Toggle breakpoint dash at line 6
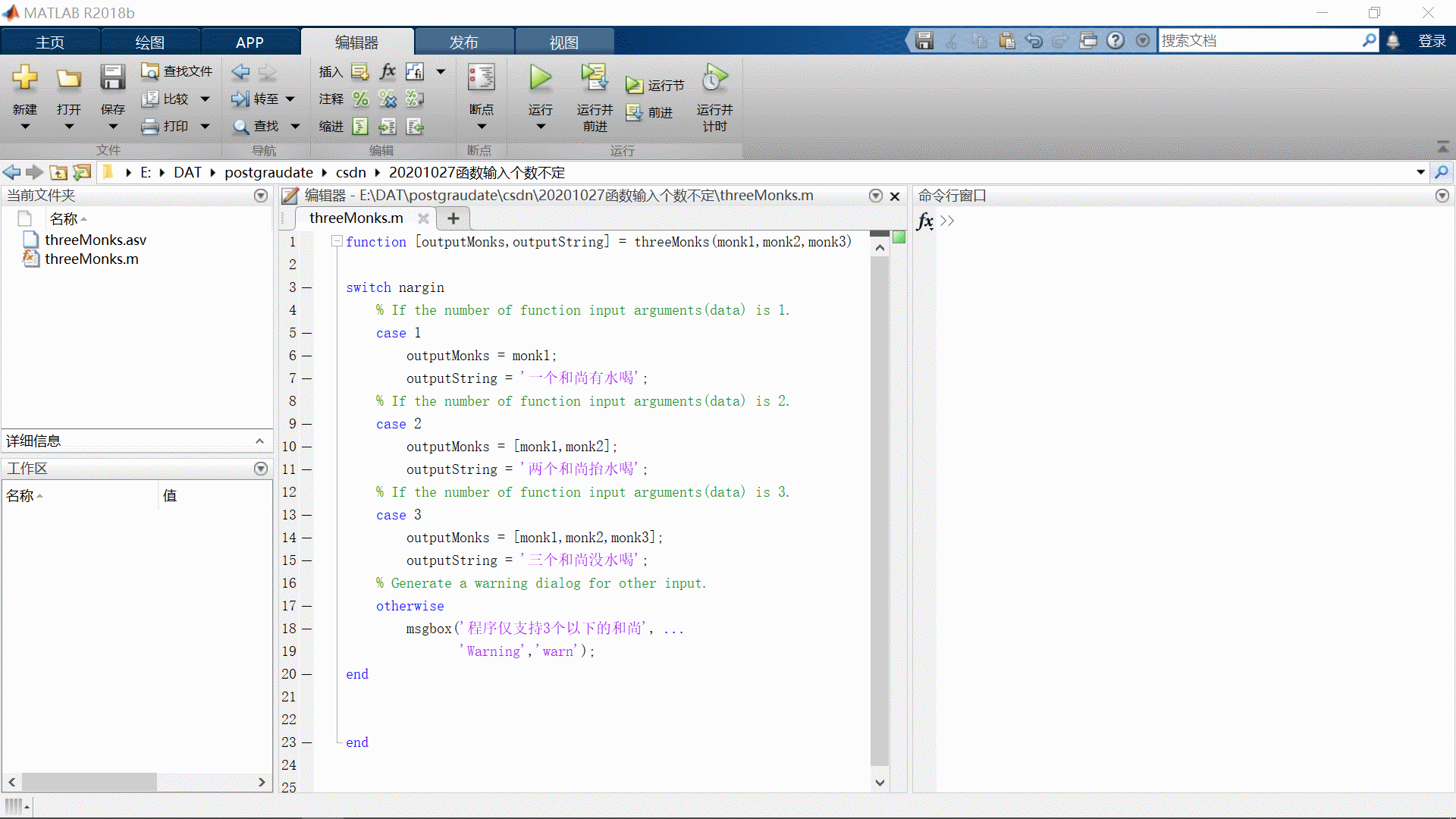Image resolution: width=1456 pixels, height=819 pixels. click(x=307, y=356)
